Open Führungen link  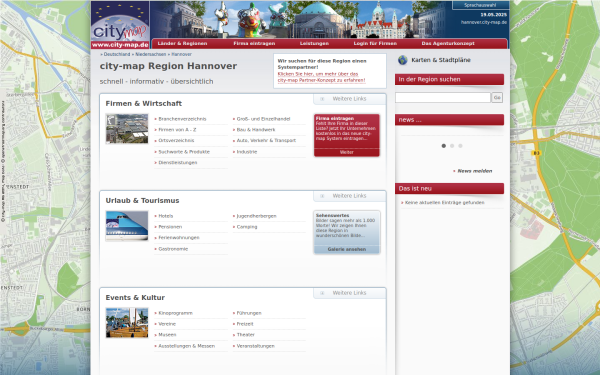[249, 313]
